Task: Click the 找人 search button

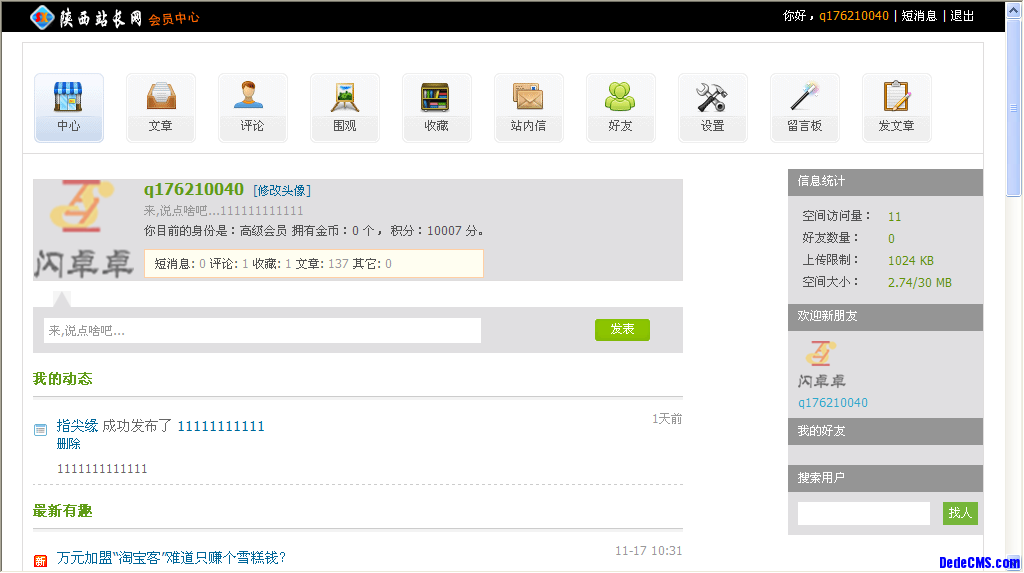Action: click(x=960, y=513)
